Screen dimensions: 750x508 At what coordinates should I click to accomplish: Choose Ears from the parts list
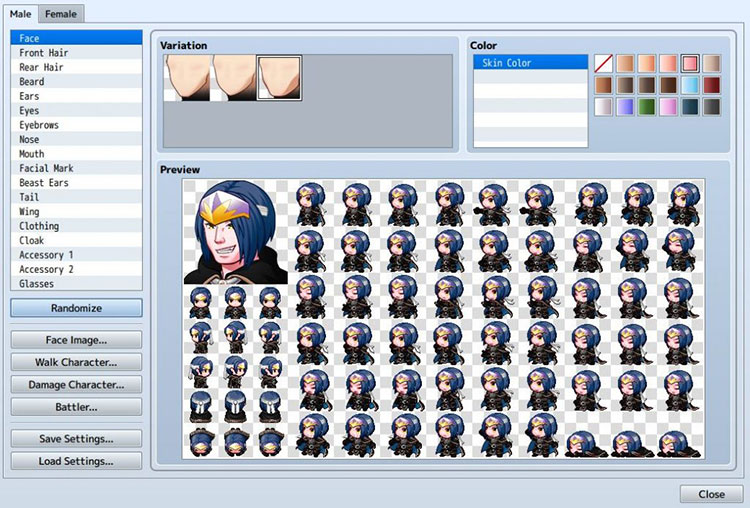77,96
